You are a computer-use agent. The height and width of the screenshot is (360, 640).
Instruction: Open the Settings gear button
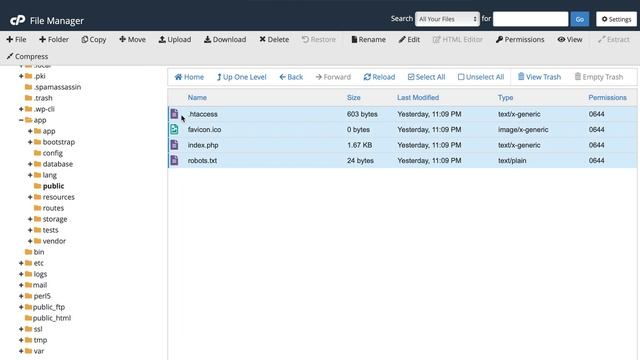click(x=616, y=19)
